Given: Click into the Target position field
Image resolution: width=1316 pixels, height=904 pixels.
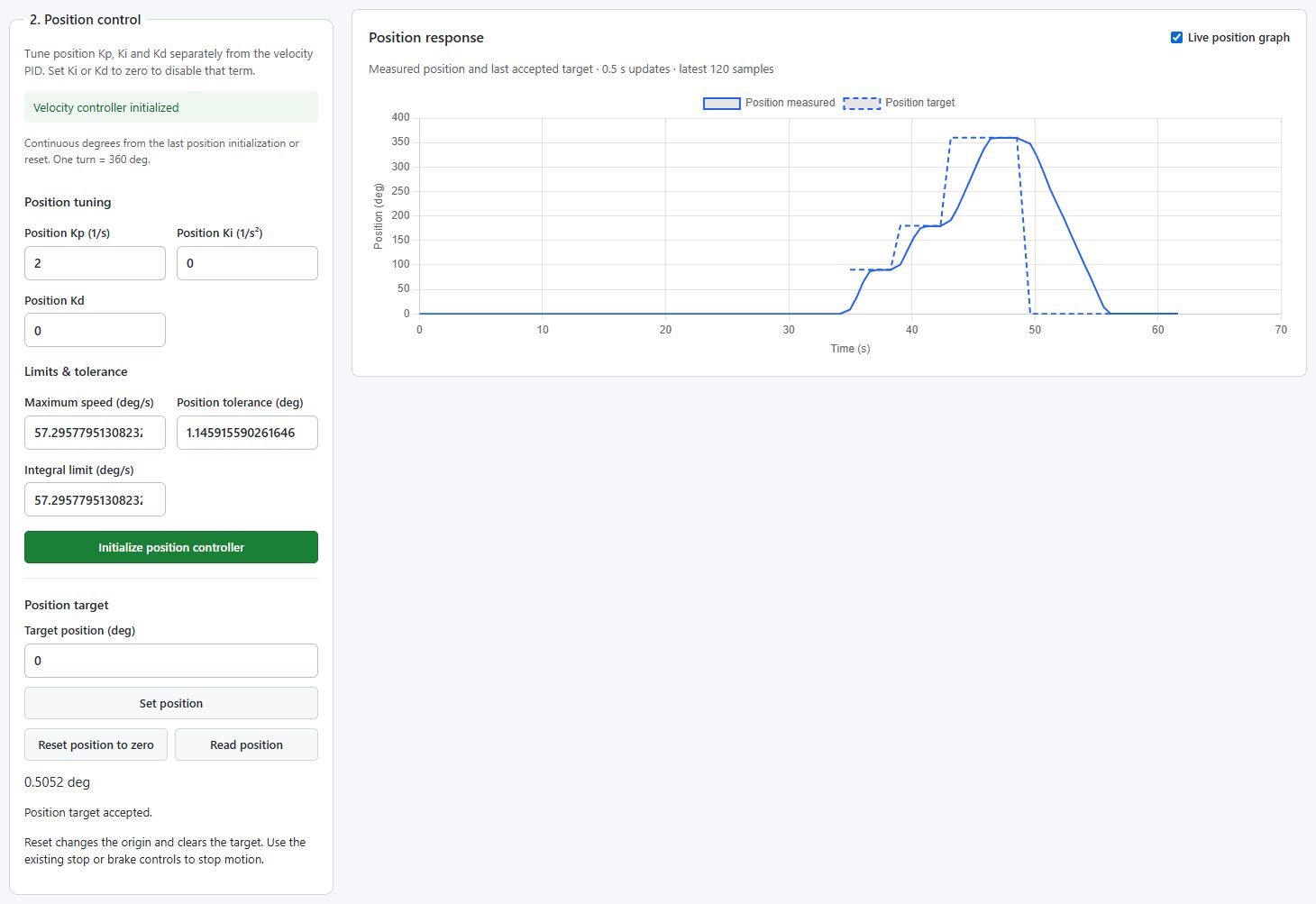Looking at the screenshot, I should [x=171, y=661].
